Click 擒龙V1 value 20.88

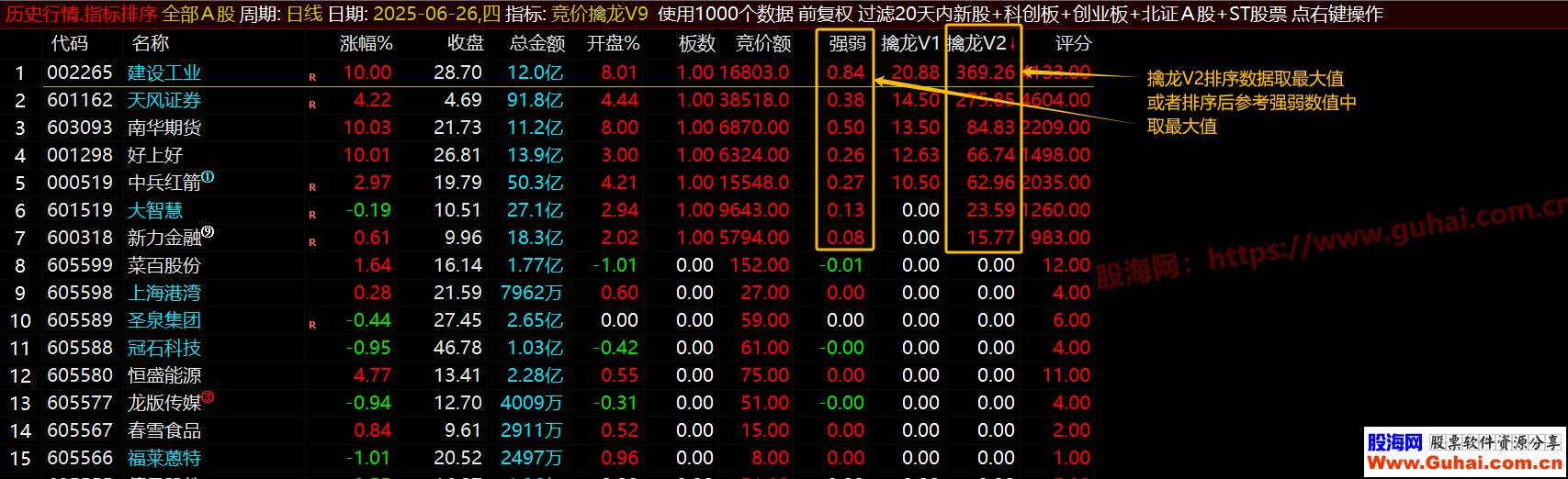(x=916, y=72)
